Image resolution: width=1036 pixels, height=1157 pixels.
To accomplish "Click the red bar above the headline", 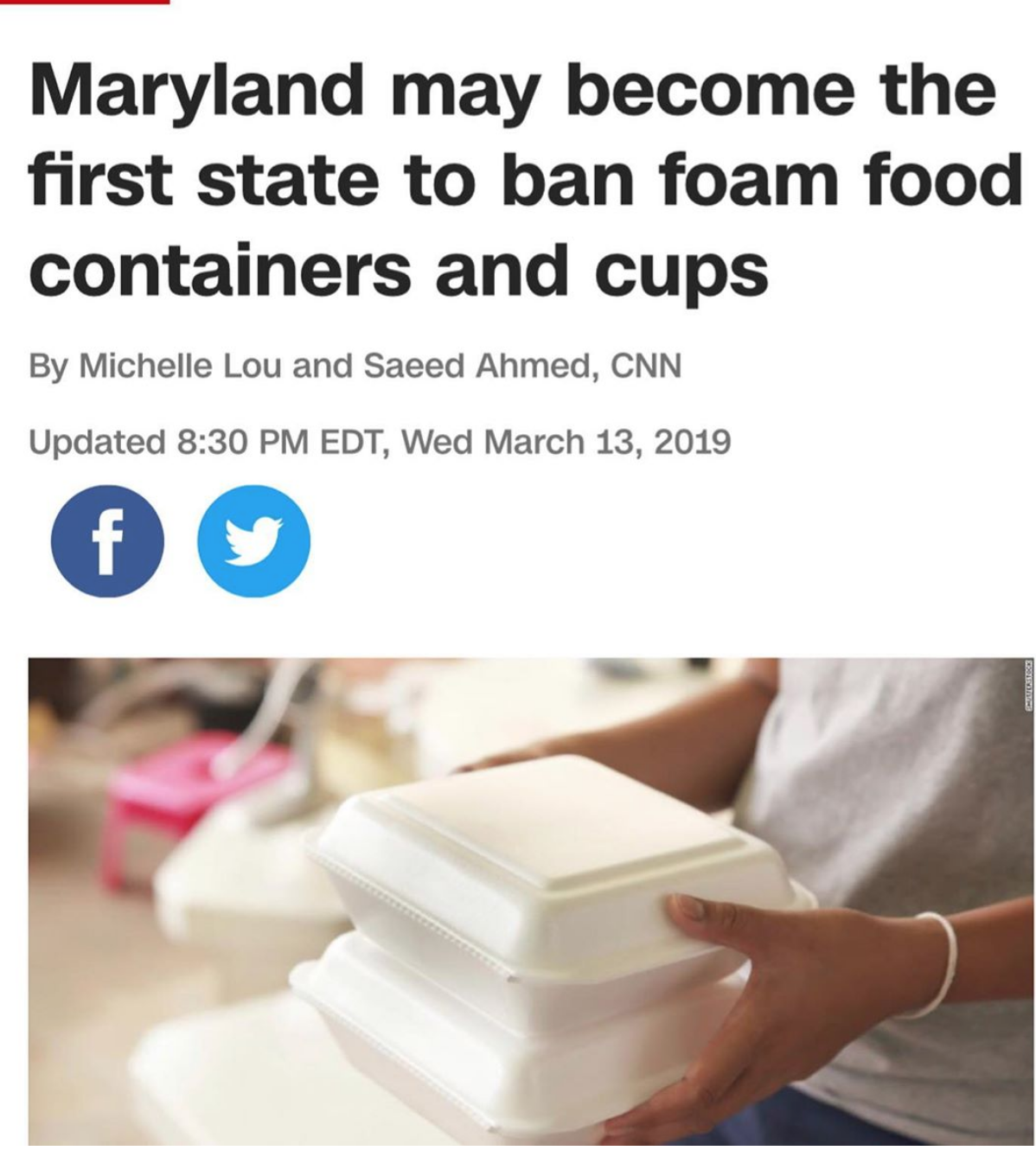I will 84,3.
